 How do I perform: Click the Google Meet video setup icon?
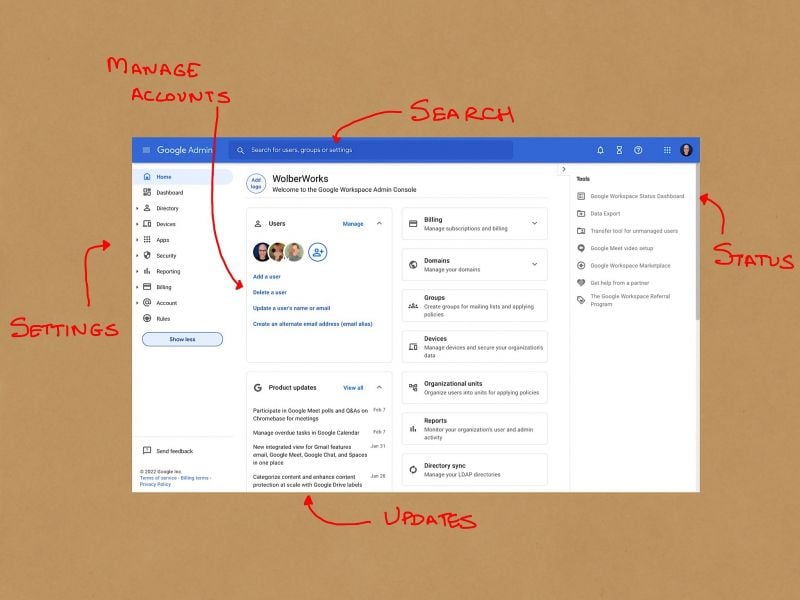point(581,248)
